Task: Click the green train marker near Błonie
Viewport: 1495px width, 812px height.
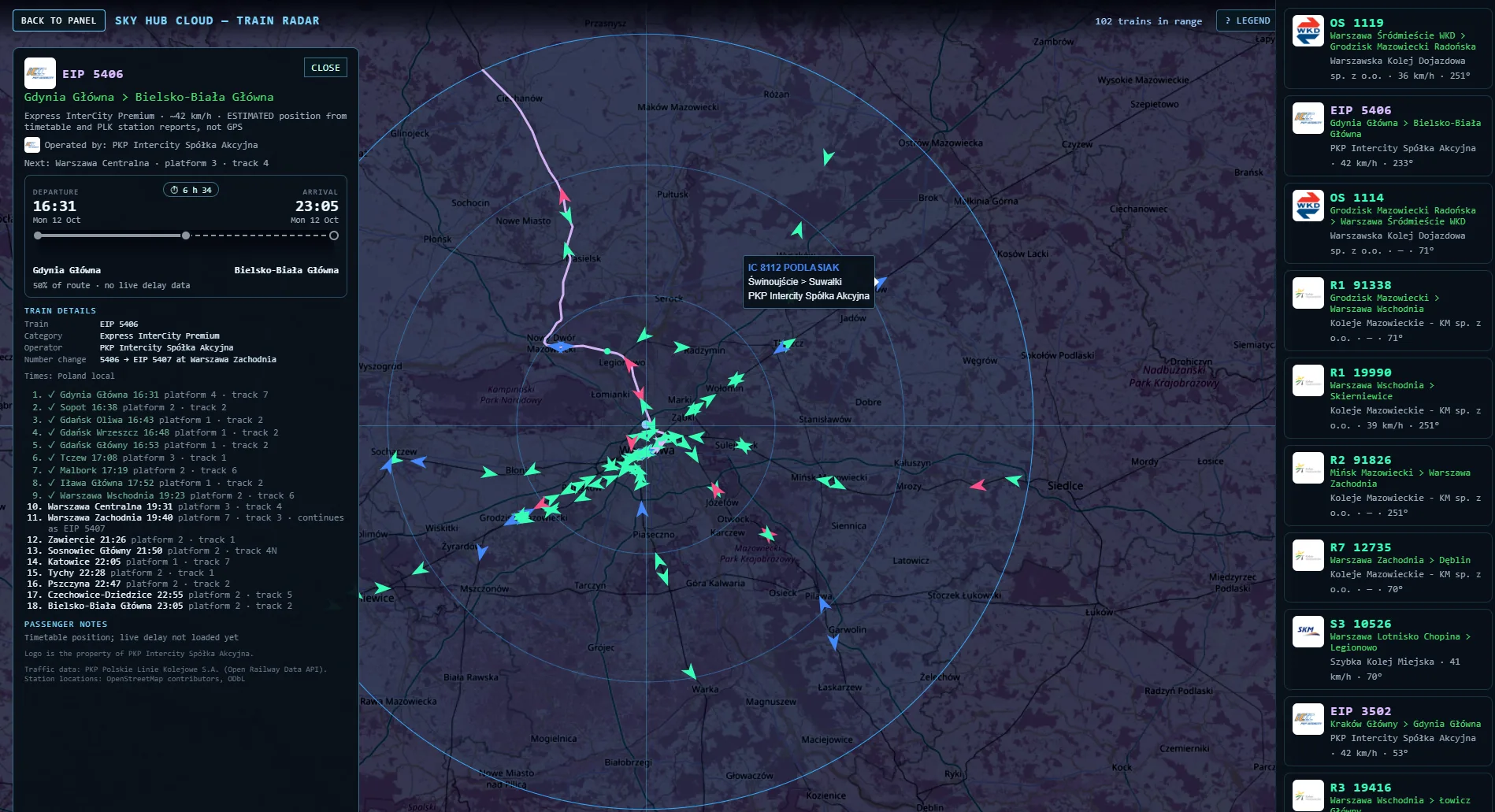Action: tap(533, 470)
